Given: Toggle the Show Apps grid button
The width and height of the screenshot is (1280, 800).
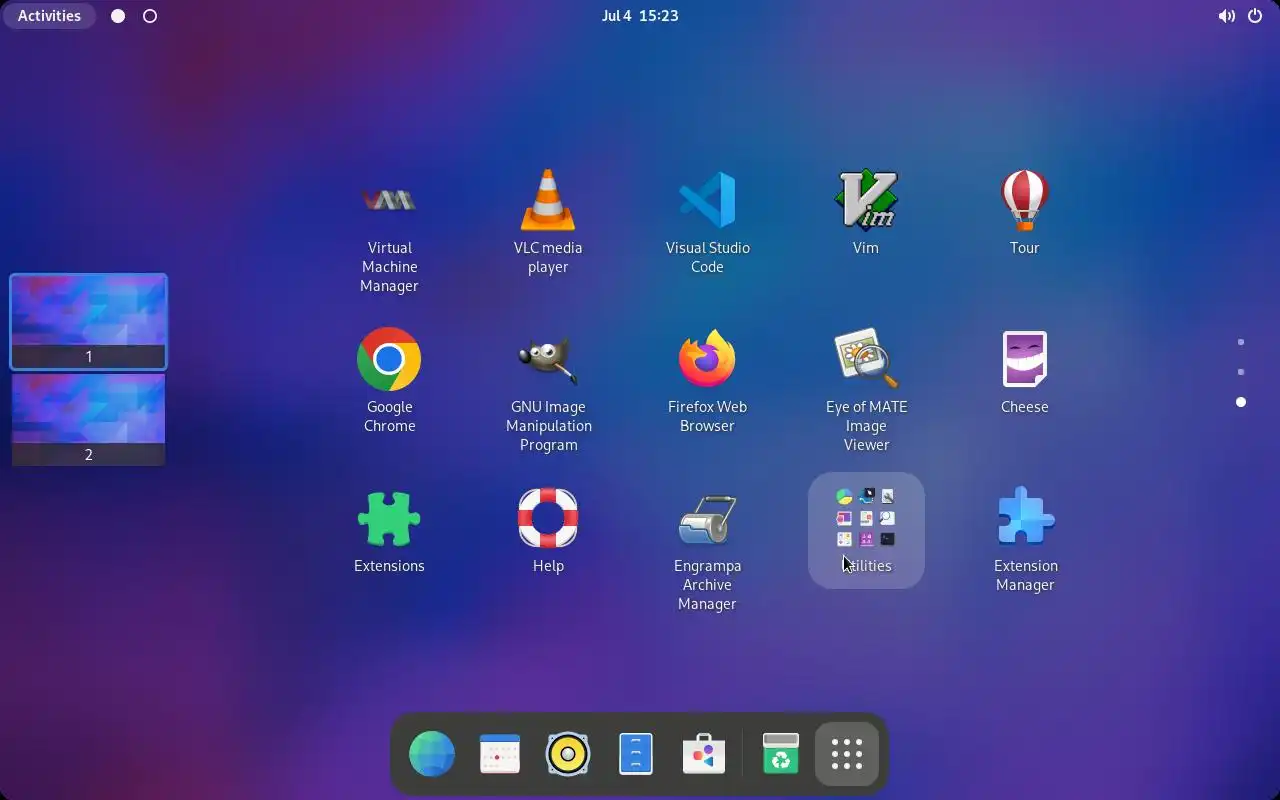Looking at the screenshot, I should pos(847,754).
